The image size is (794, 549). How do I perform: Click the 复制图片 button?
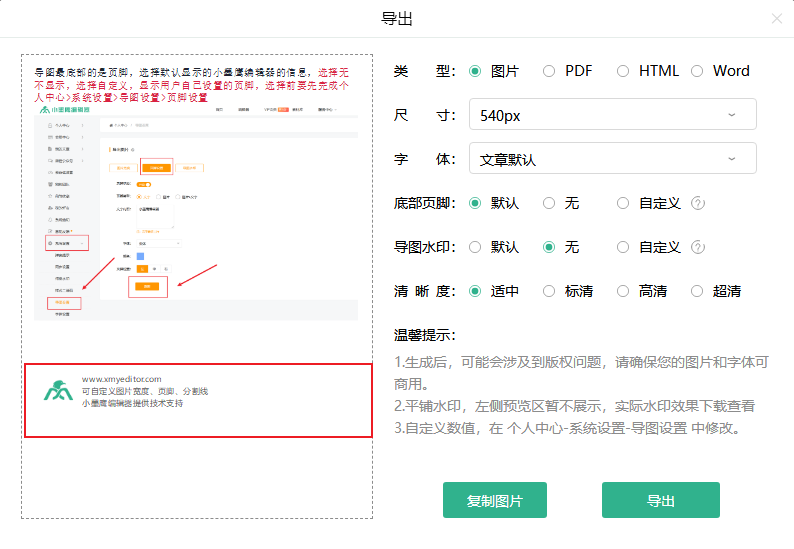(495, 500)
